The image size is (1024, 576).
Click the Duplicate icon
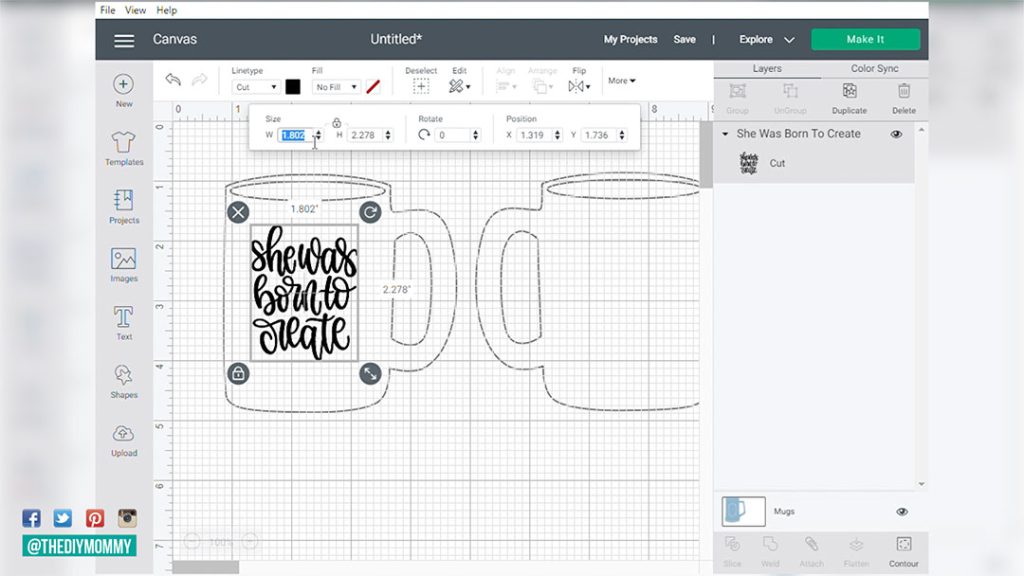click(x=849, y=91)
